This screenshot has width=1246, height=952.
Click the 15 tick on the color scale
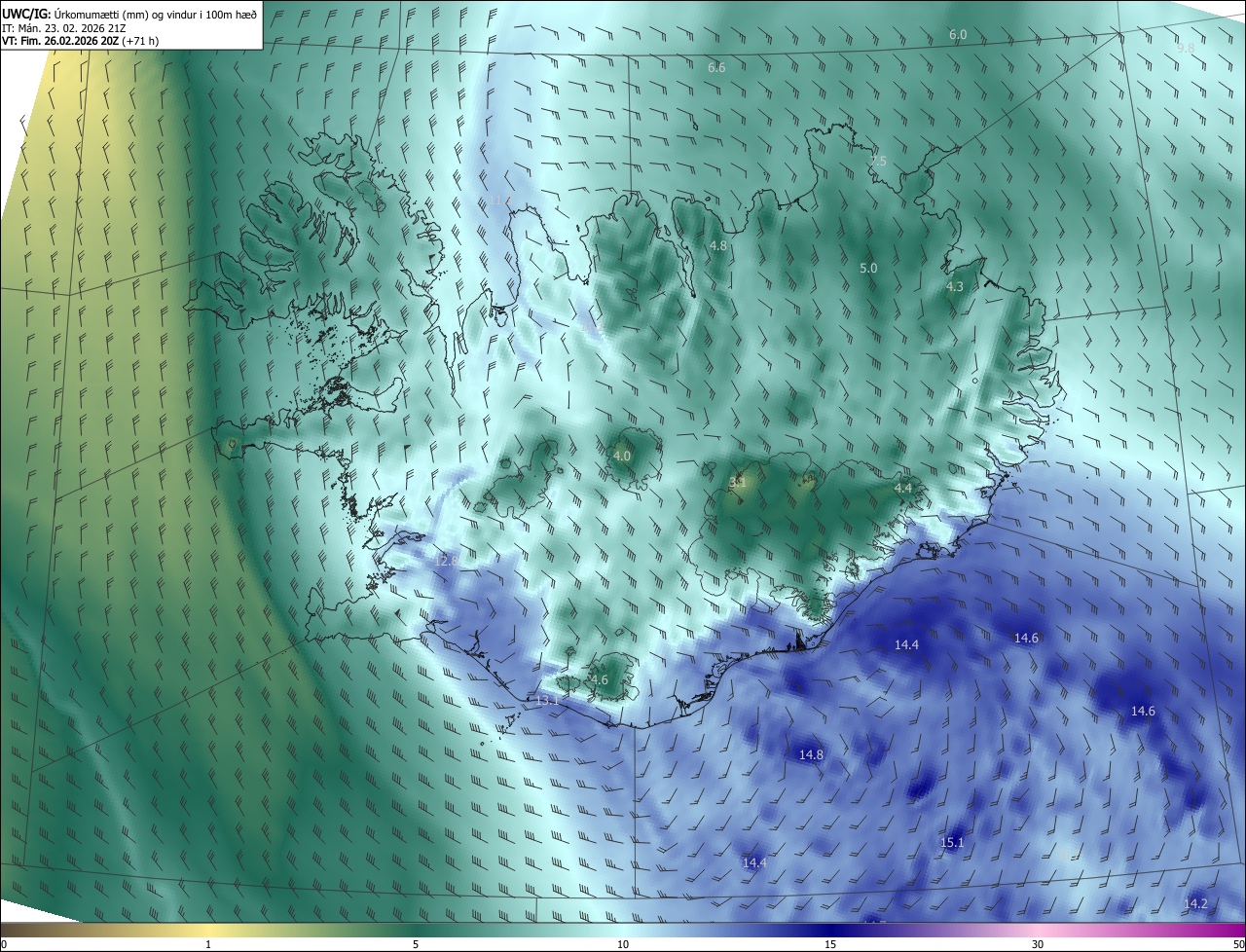[x=830, y=944]
